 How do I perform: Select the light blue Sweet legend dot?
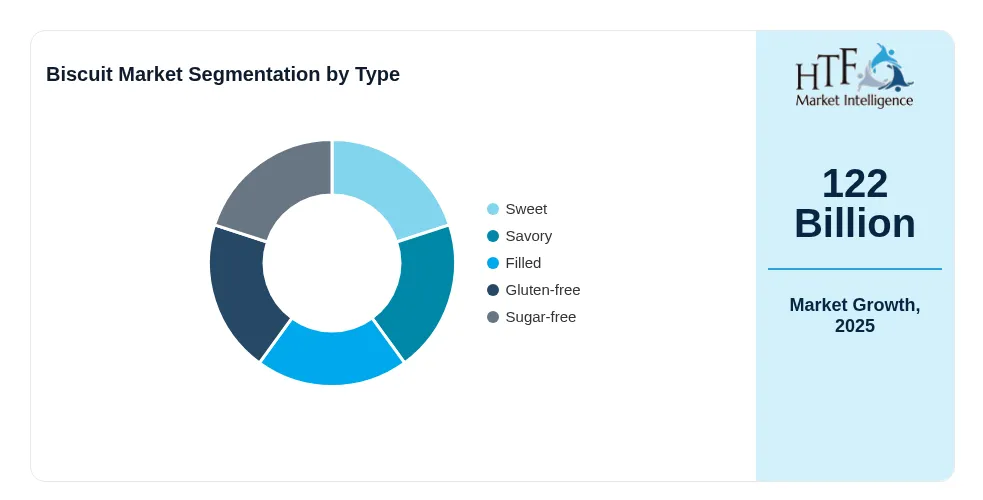tap(493, 209)
